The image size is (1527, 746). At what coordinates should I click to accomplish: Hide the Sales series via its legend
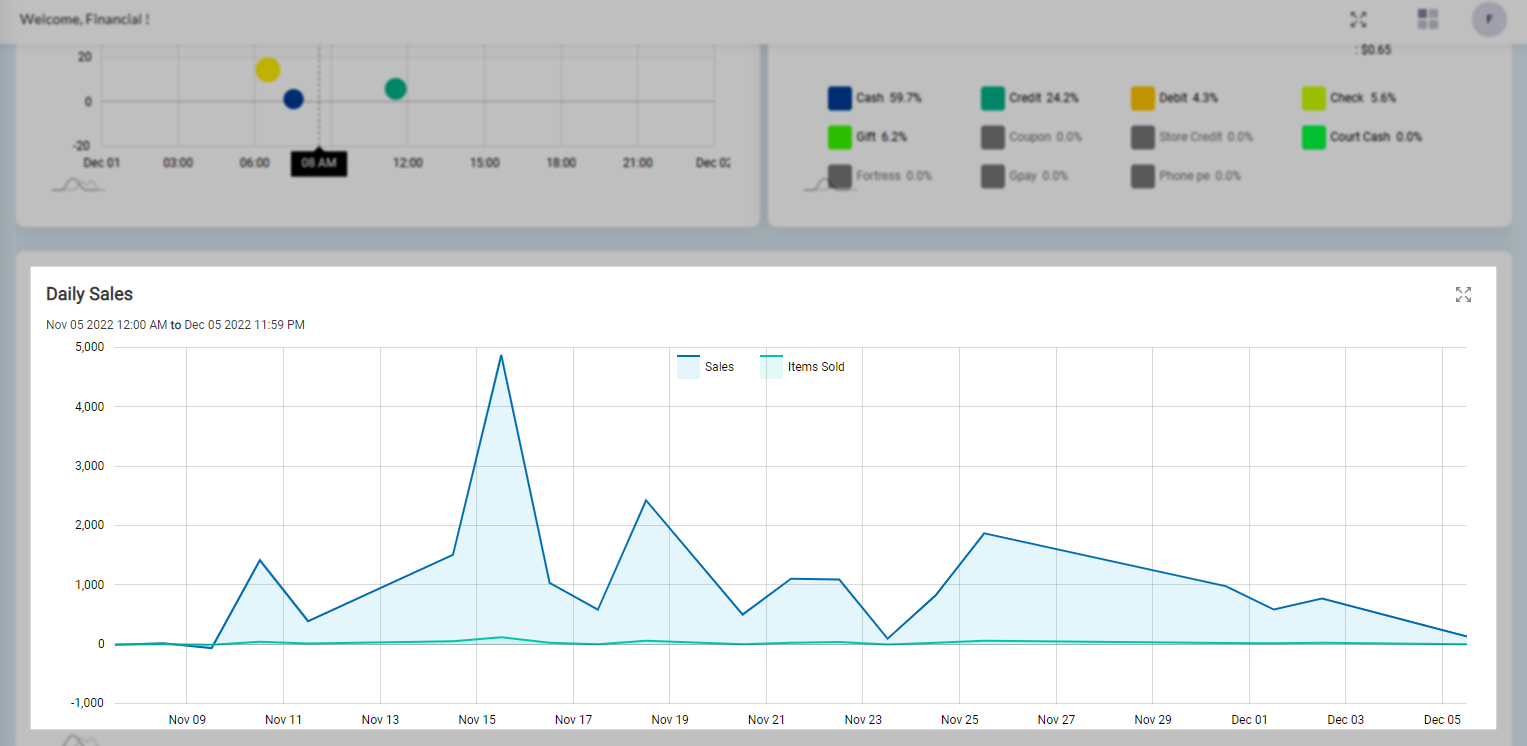(x=705, y=367)
